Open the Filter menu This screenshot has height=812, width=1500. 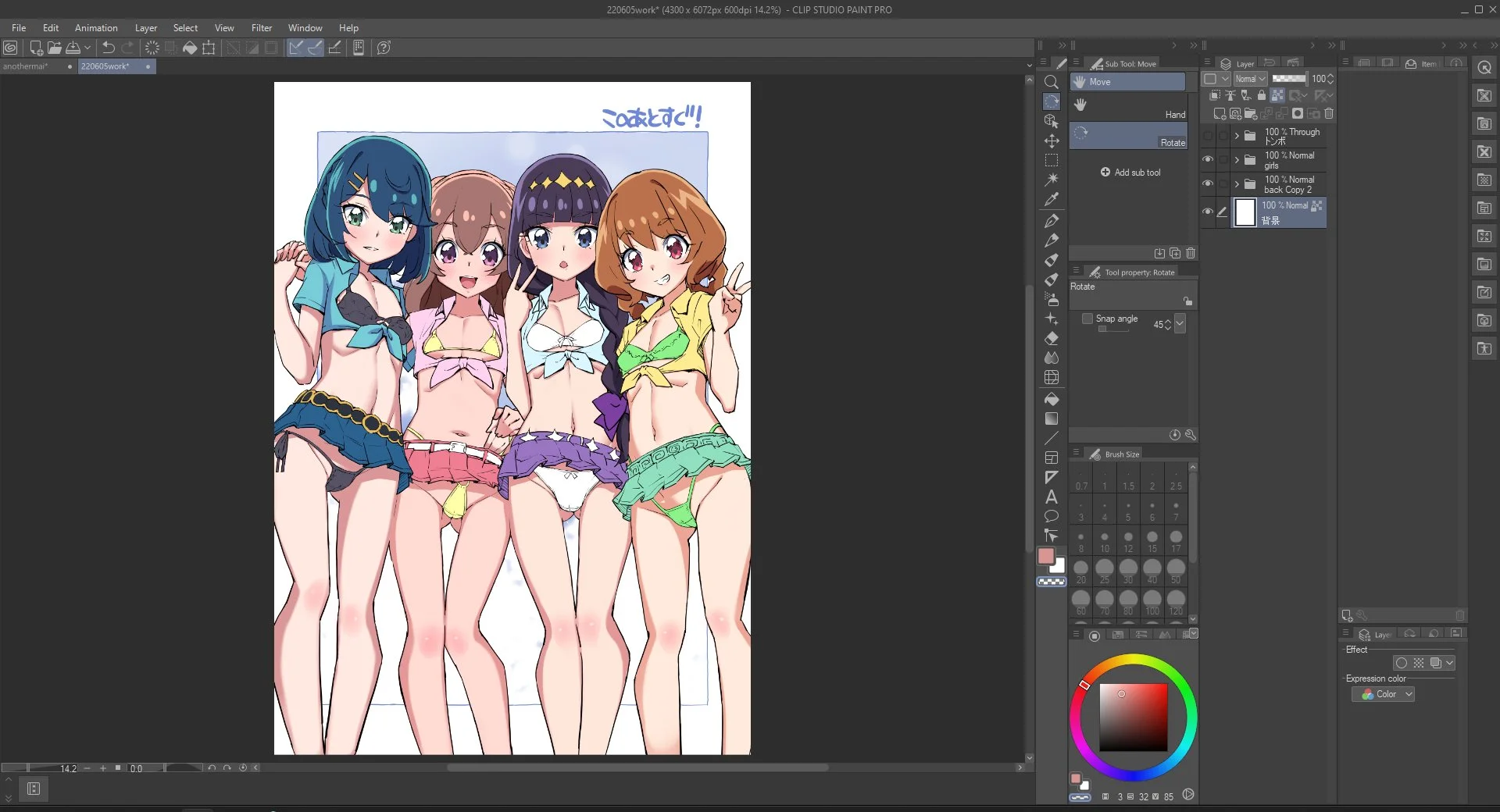coord(262,27)
